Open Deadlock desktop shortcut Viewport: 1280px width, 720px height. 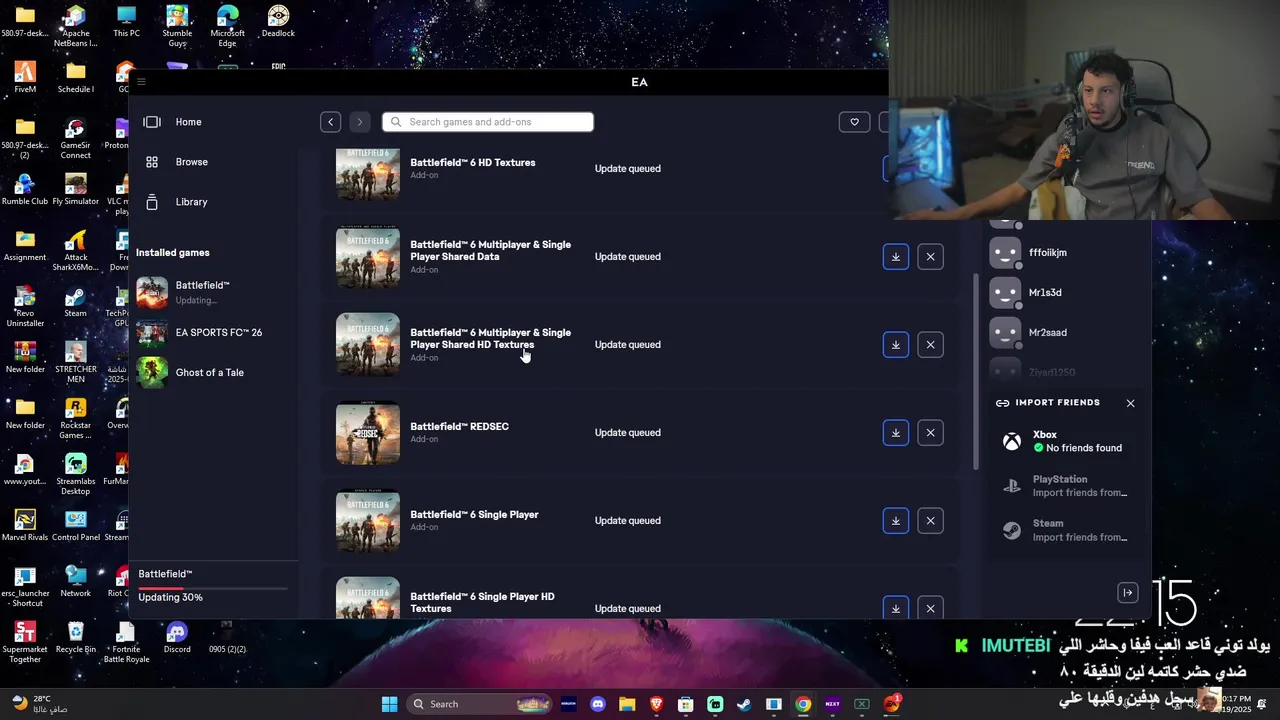(278, 22)
